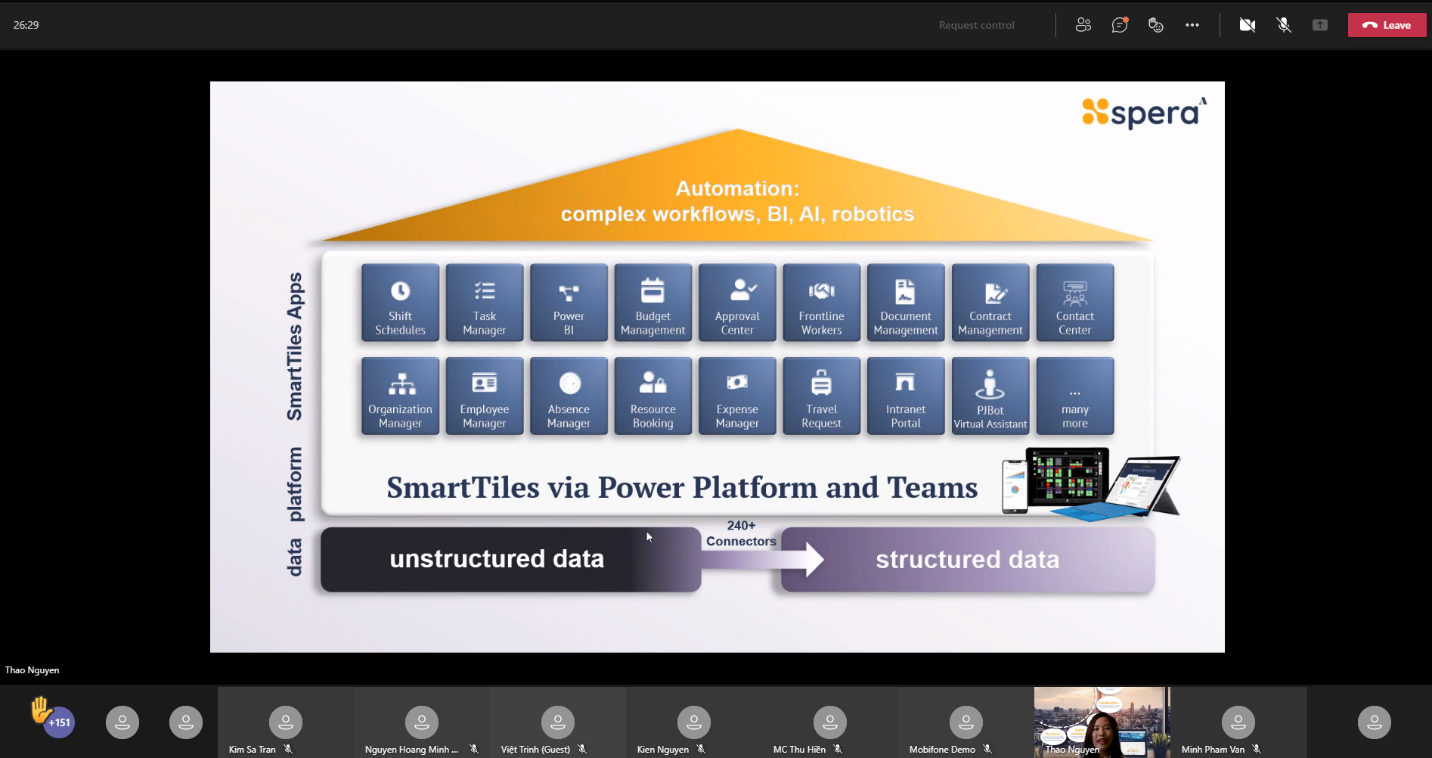Open the +151 overflow participants bubble

[x=59, y=722]
